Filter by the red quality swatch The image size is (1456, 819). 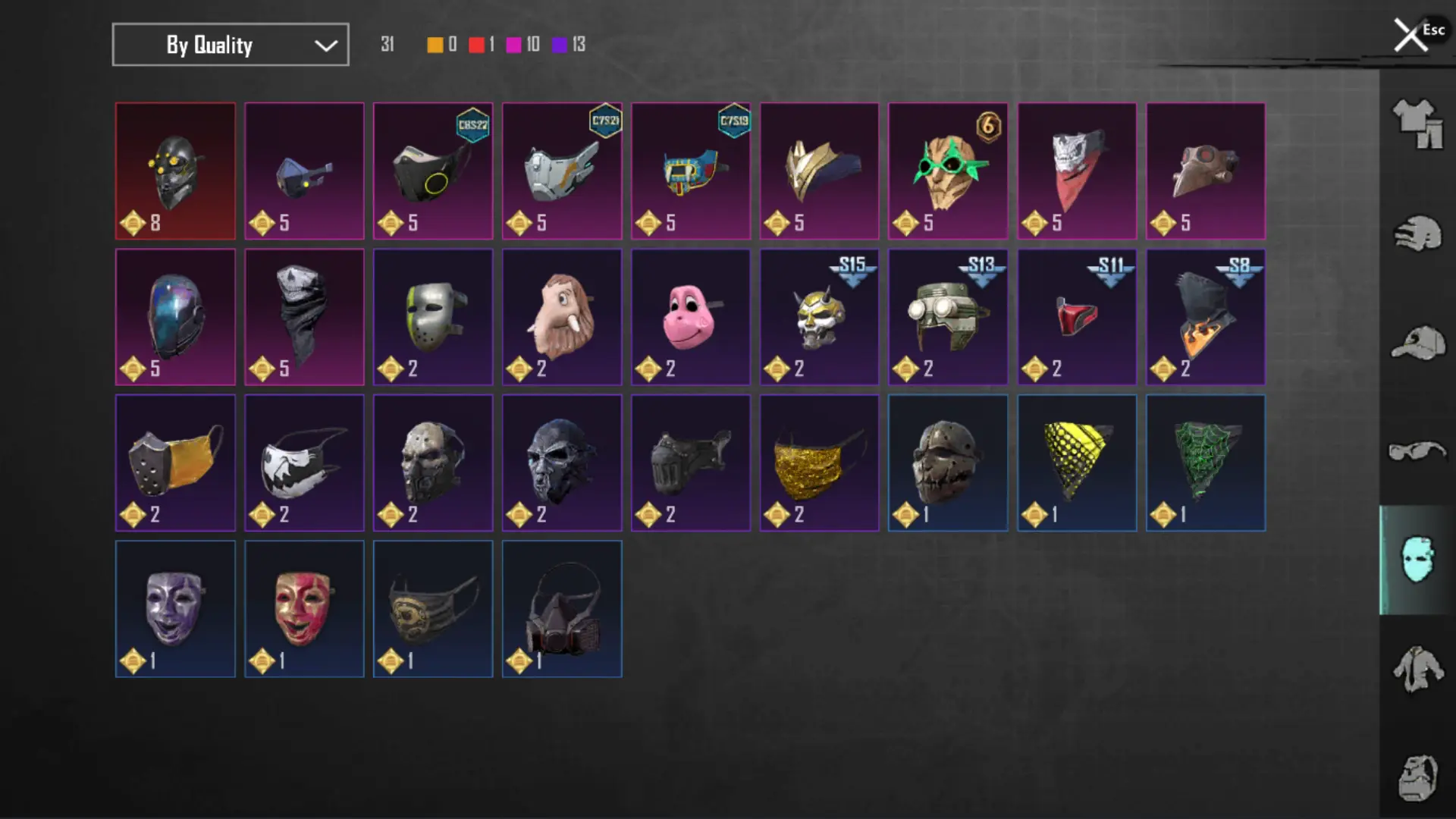pos(476,45)
